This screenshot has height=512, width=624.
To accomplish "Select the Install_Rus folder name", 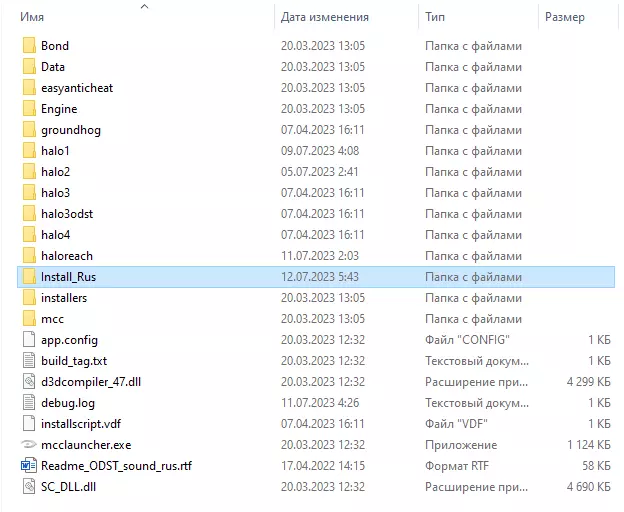I will point(68,277).
